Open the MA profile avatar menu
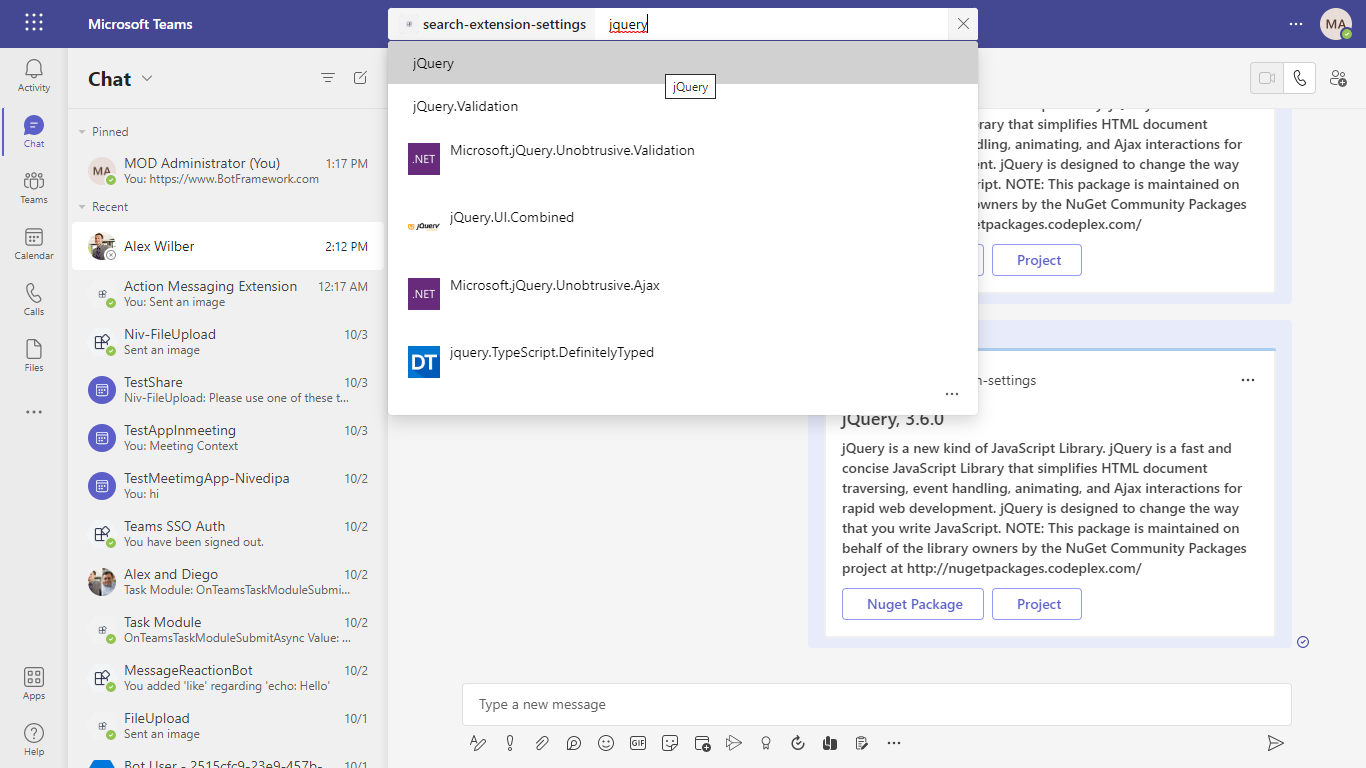 pyautogui.click(x=1336, y=24)
